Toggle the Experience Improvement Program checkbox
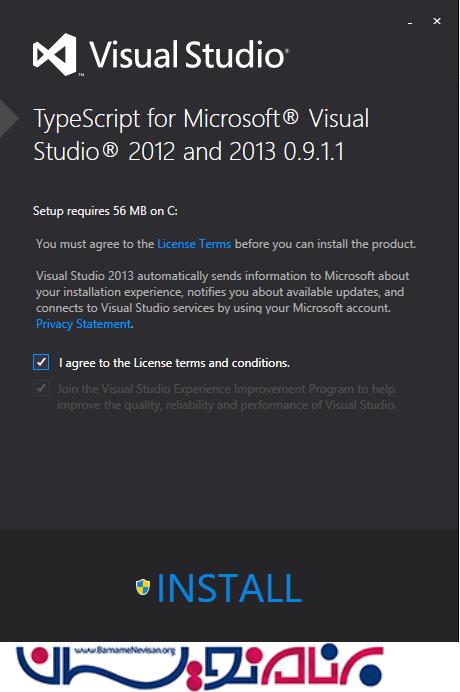The height and width of the screenshot is (692, 460). click(x=41, y=388)
